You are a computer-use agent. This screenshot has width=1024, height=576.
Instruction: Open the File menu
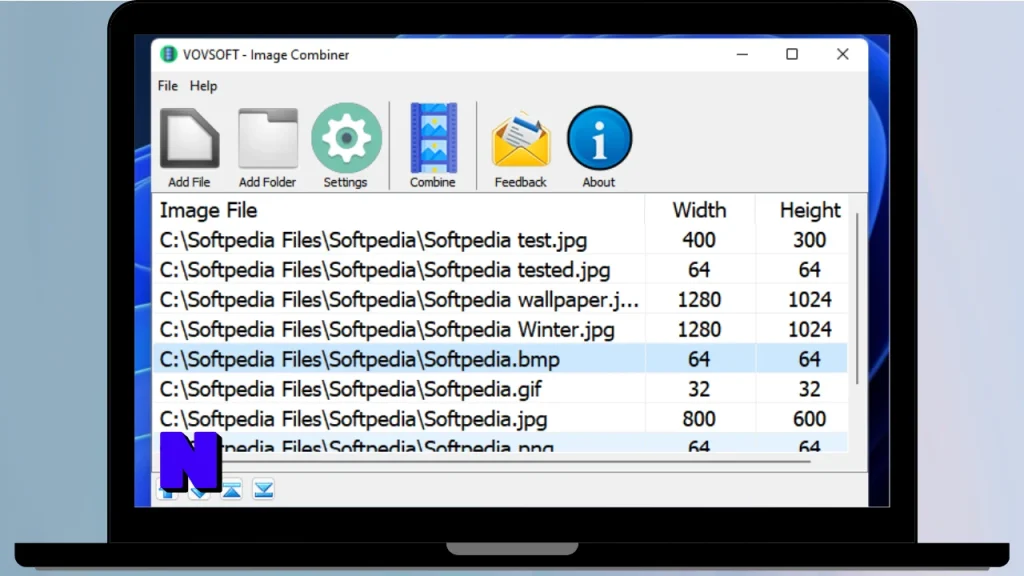pyautogui.click(x=168, y=86)
